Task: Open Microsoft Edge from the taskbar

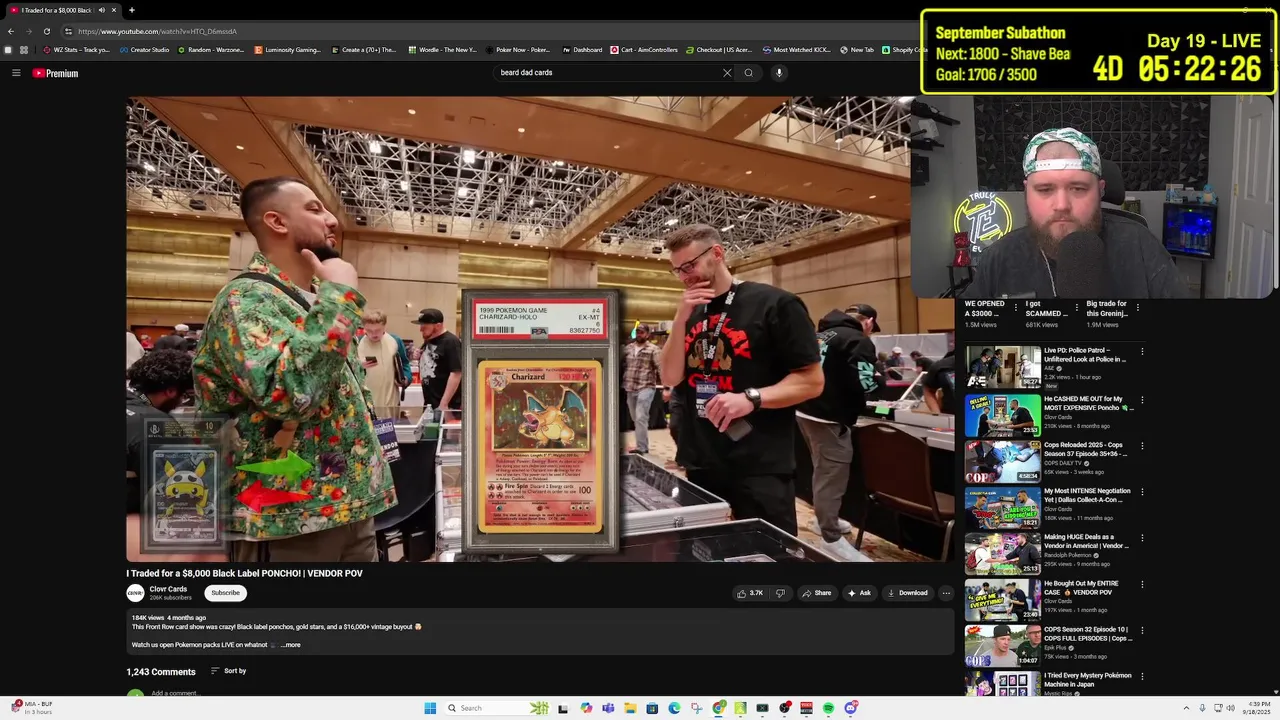Action: click(x=674, y=708)
